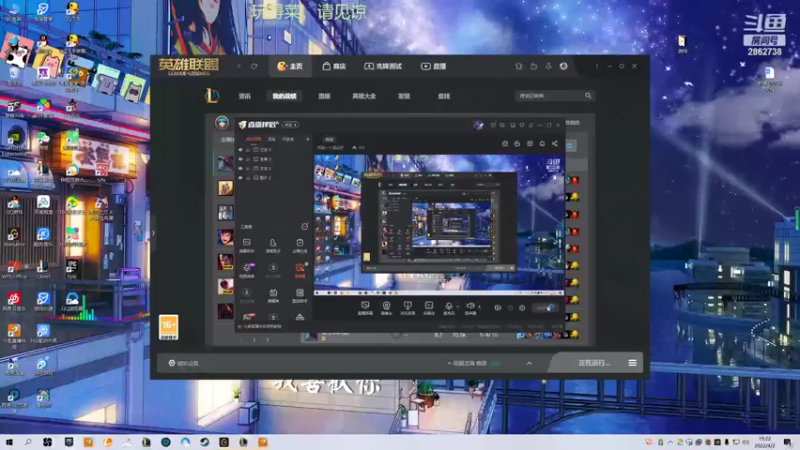800x450 pixels.
Task: Open the 商店 store tab in the client
Action: coord(334,66)
